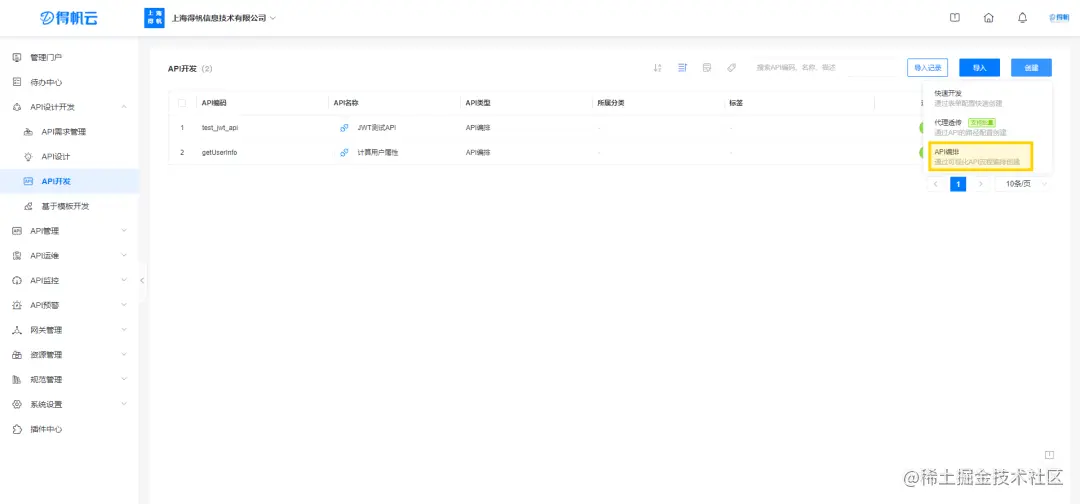Open API开发 via its sidebar icon
Screen dimensions: 1080x504
pyautogui.click(x=28, y=181)
